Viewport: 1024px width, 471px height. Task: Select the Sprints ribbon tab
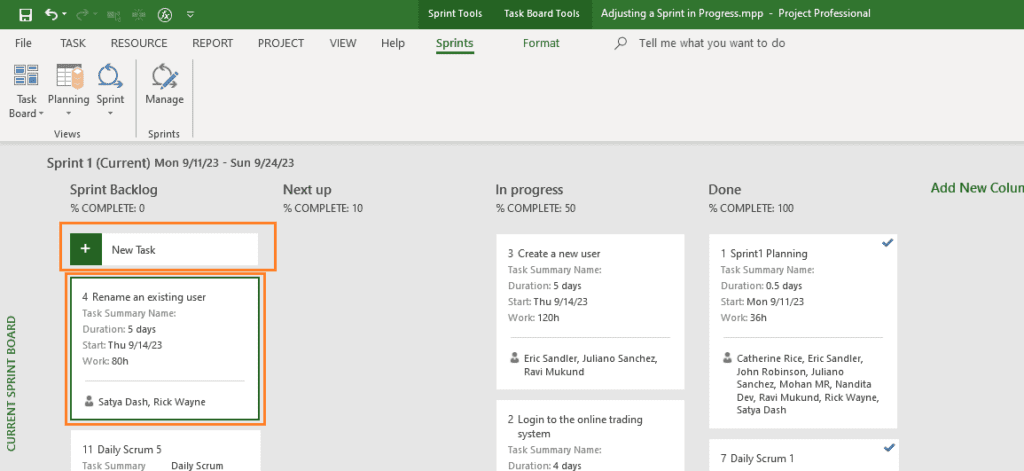[x=455, y=44]
